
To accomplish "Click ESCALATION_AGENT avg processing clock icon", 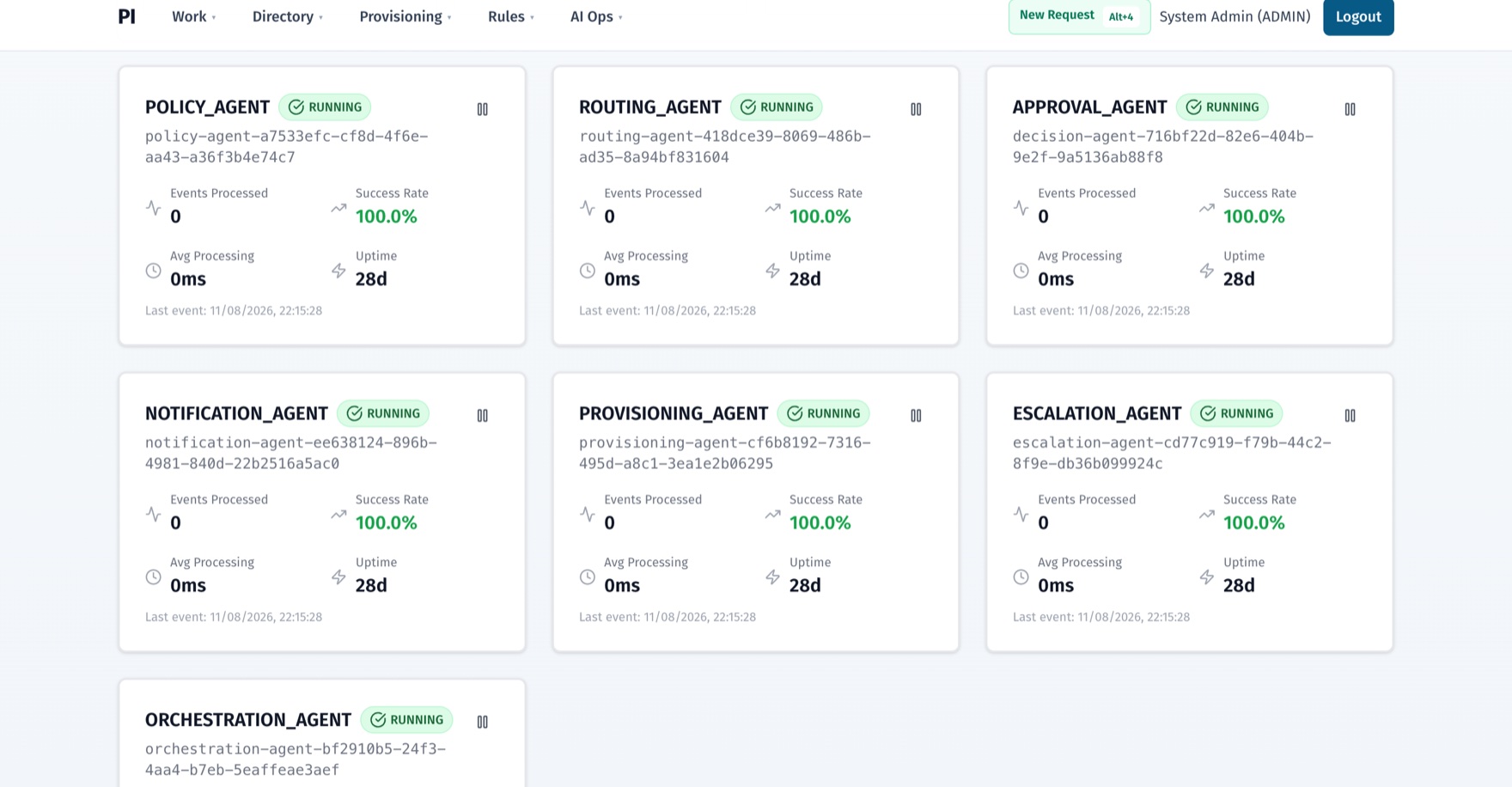I will coord(1021,577).
